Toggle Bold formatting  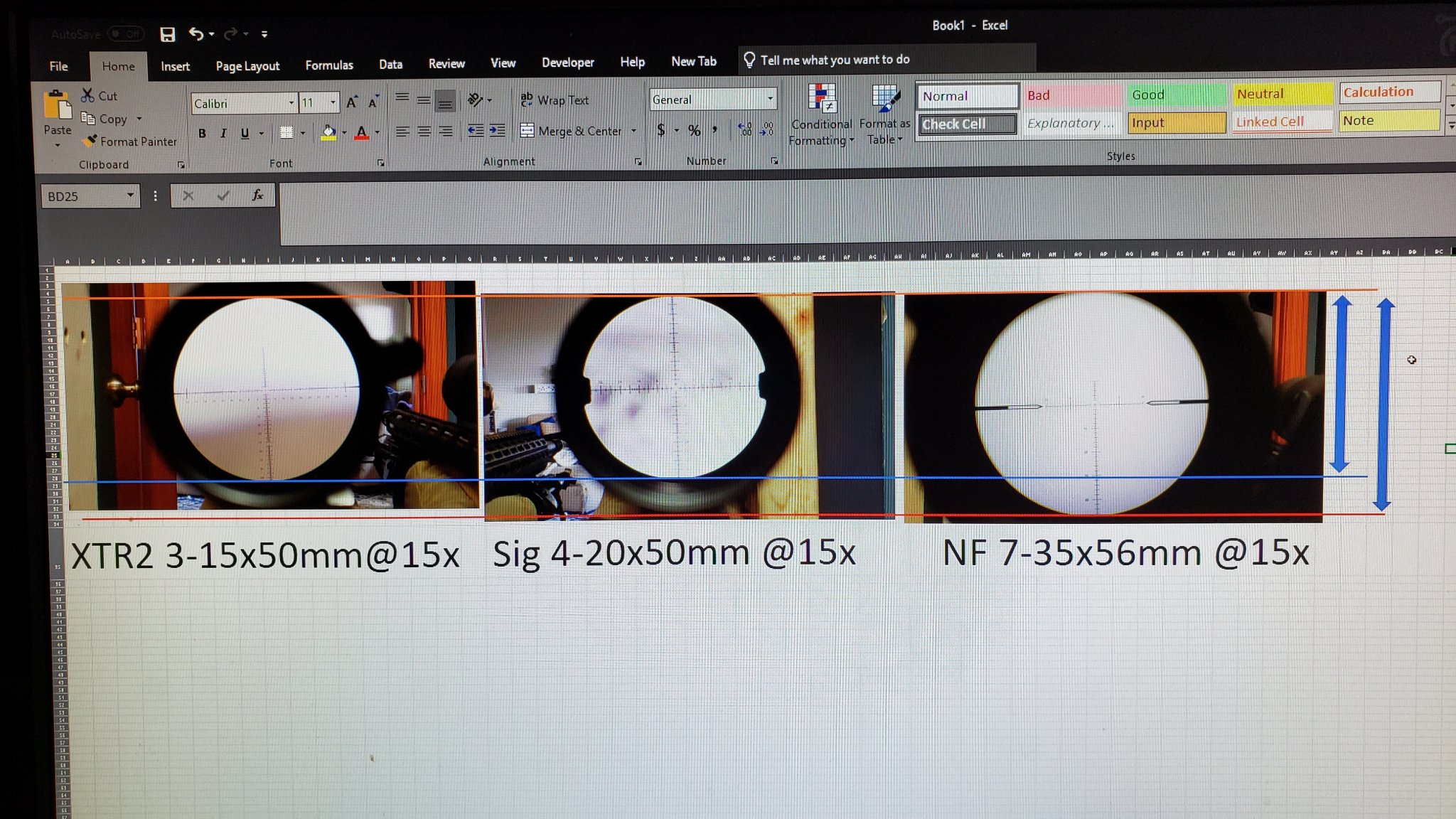[x=203, y=133]
